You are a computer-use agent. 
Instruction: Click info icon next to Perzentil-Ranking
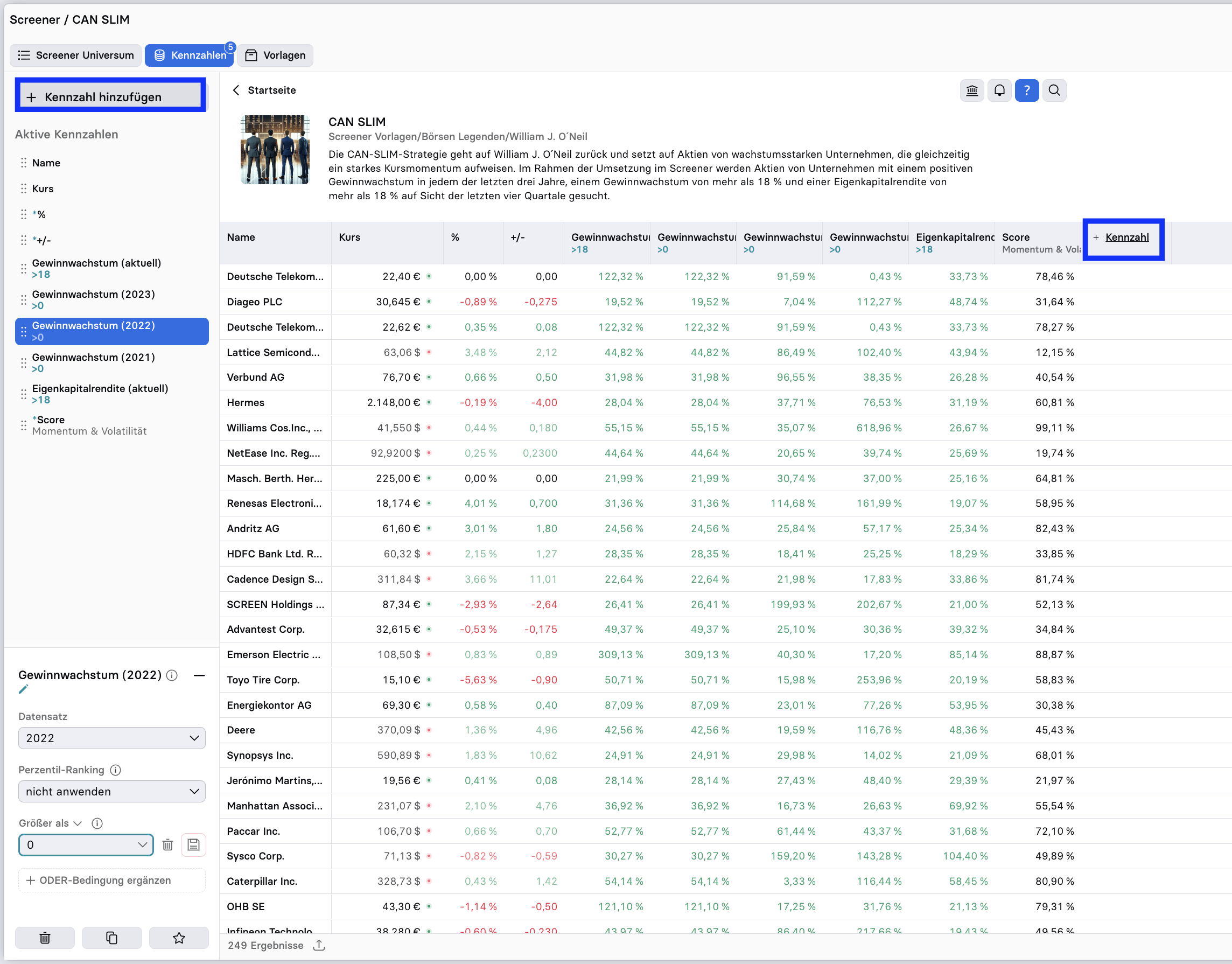pos(115,770)
